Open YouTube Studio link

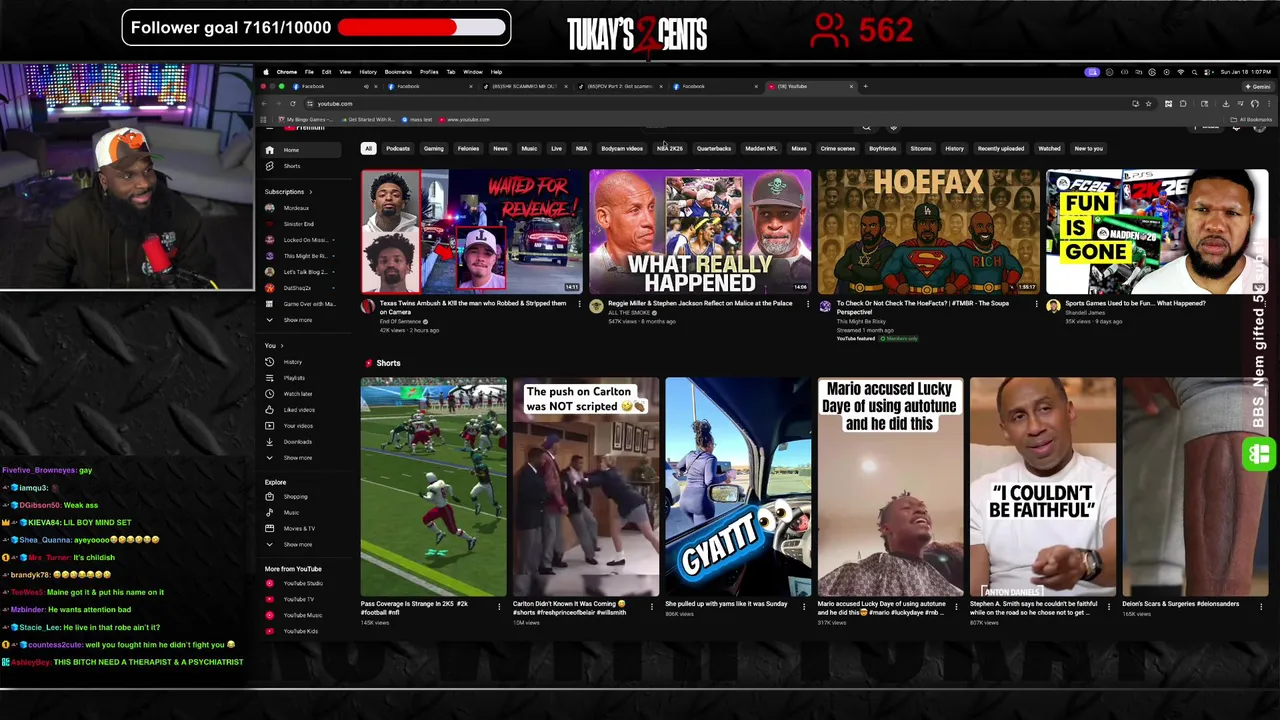(302, 583)
